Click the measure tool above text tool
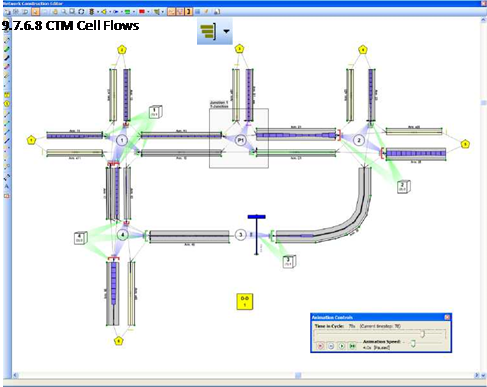This screenshot has width=487, height=387. 7,177
